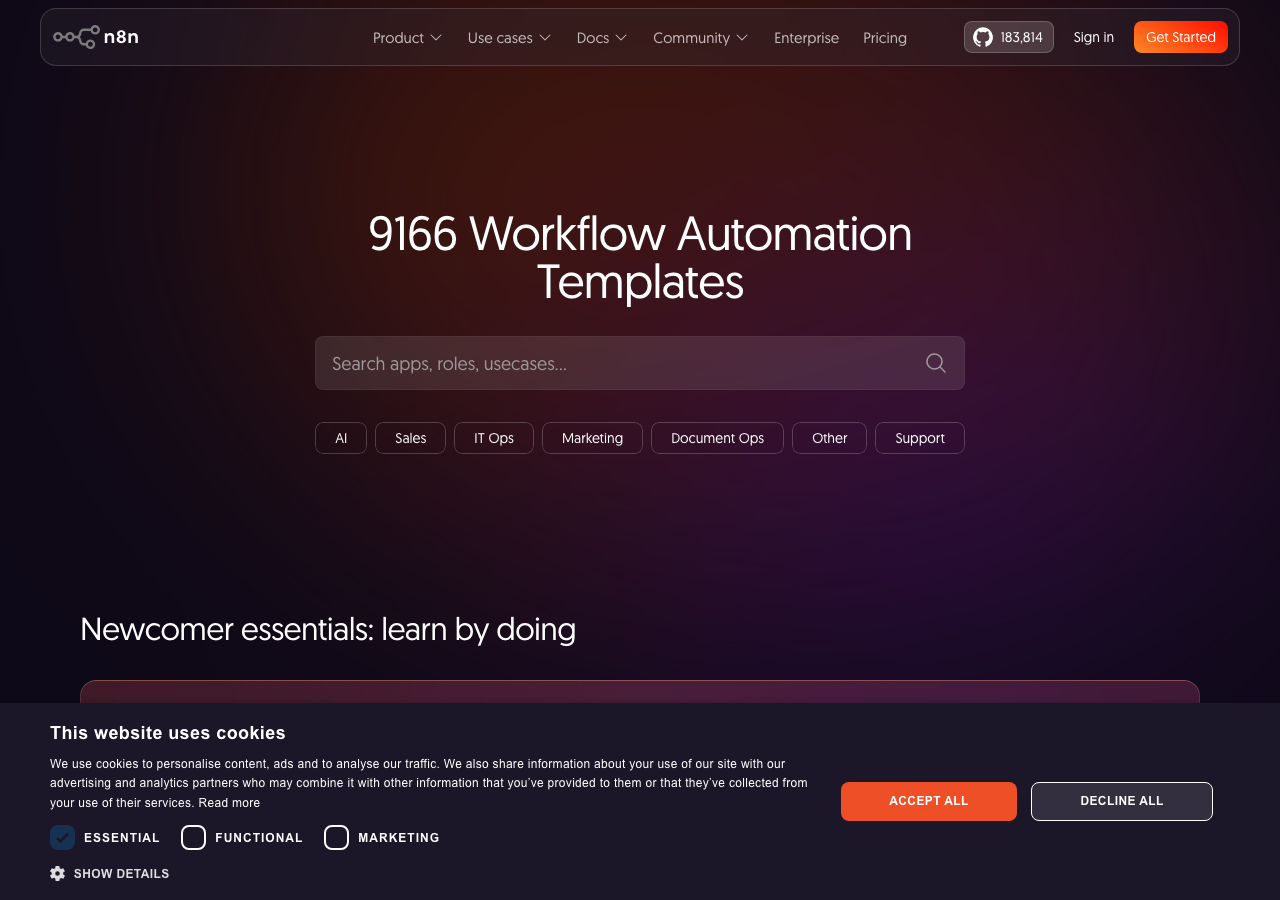The height and width of the screenshot is (900, 1280).
Task: Open the Pricing page
Action: point(885,38)
